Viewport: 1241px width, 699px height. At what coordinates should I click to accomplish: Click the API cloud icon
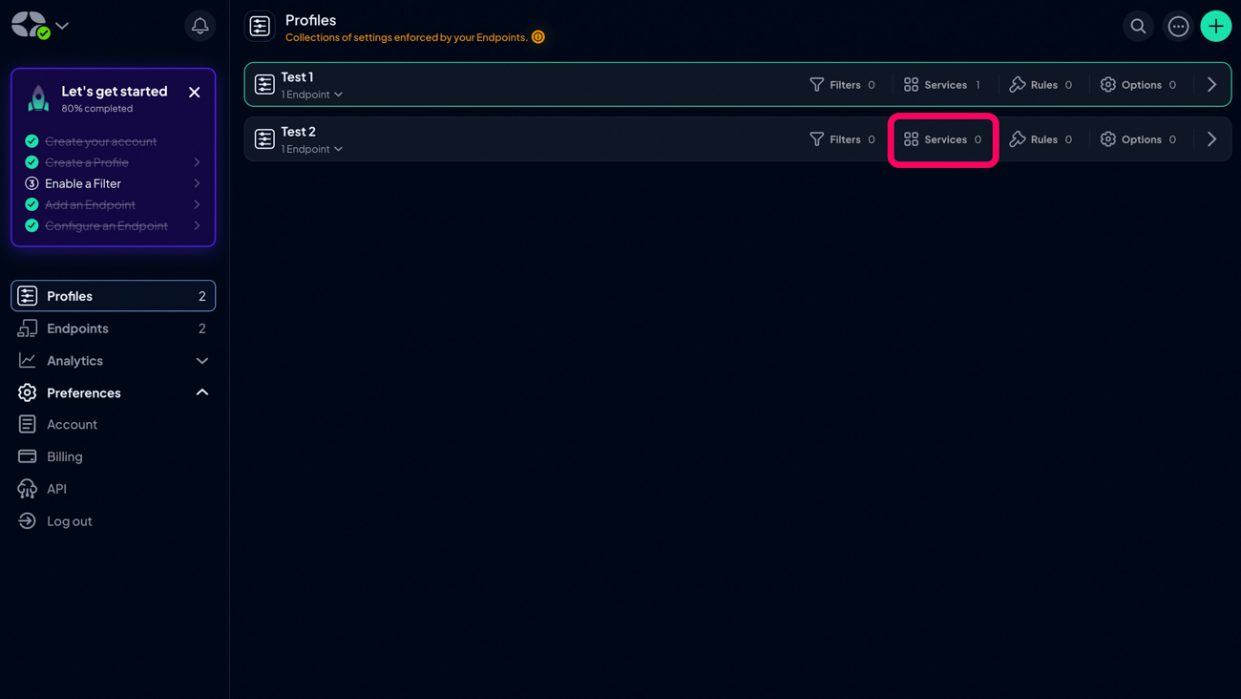[x=27, y=489]
